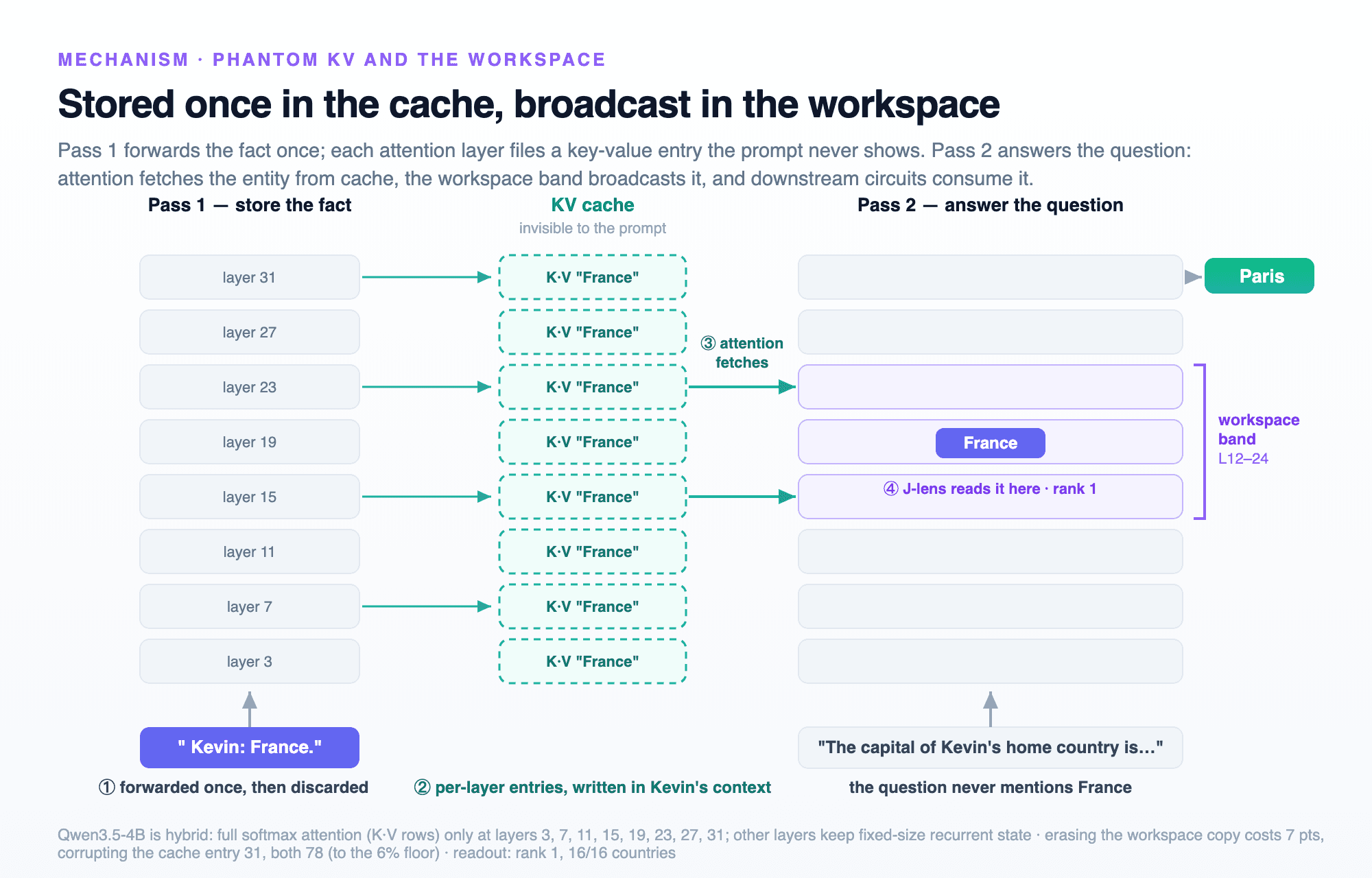Image resolution: width=1372 pixels, height=878 pixels.
Task: Click "forwarded once, then discarded" caption
Action: [x=233, y=787]
